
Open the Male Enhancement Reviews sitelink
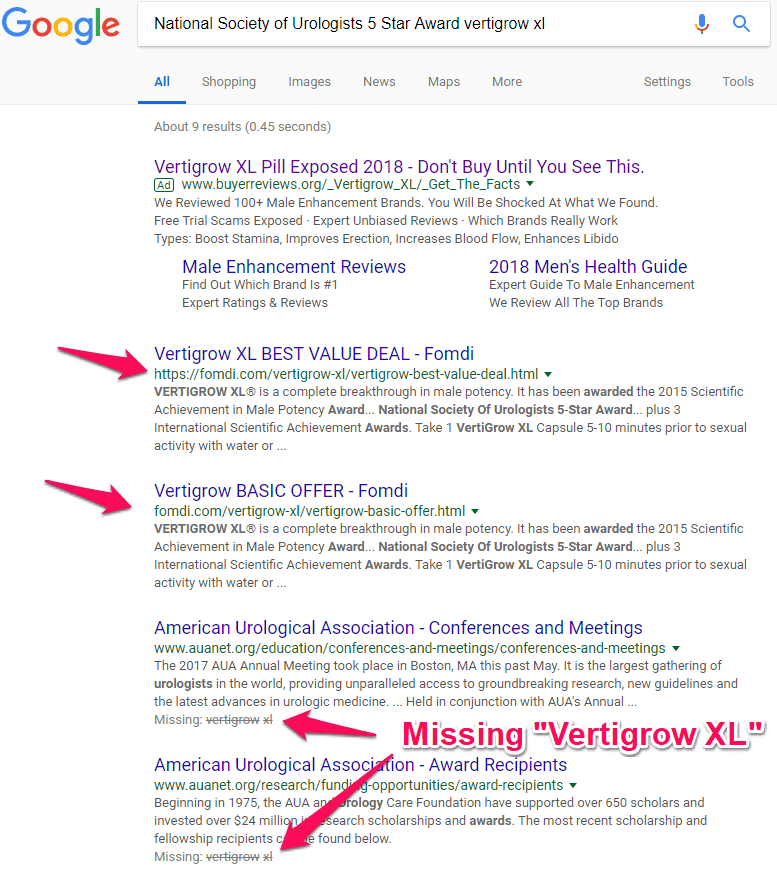(x=294, y=266)
